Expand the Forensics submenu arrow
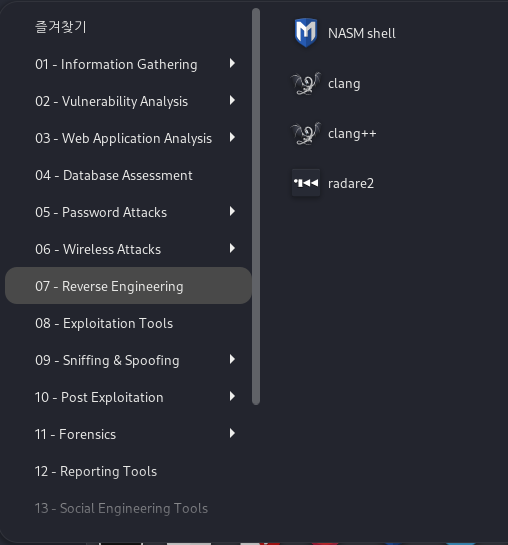The height and width of the screenshot is (545, 508). click(x=232, y=433)
